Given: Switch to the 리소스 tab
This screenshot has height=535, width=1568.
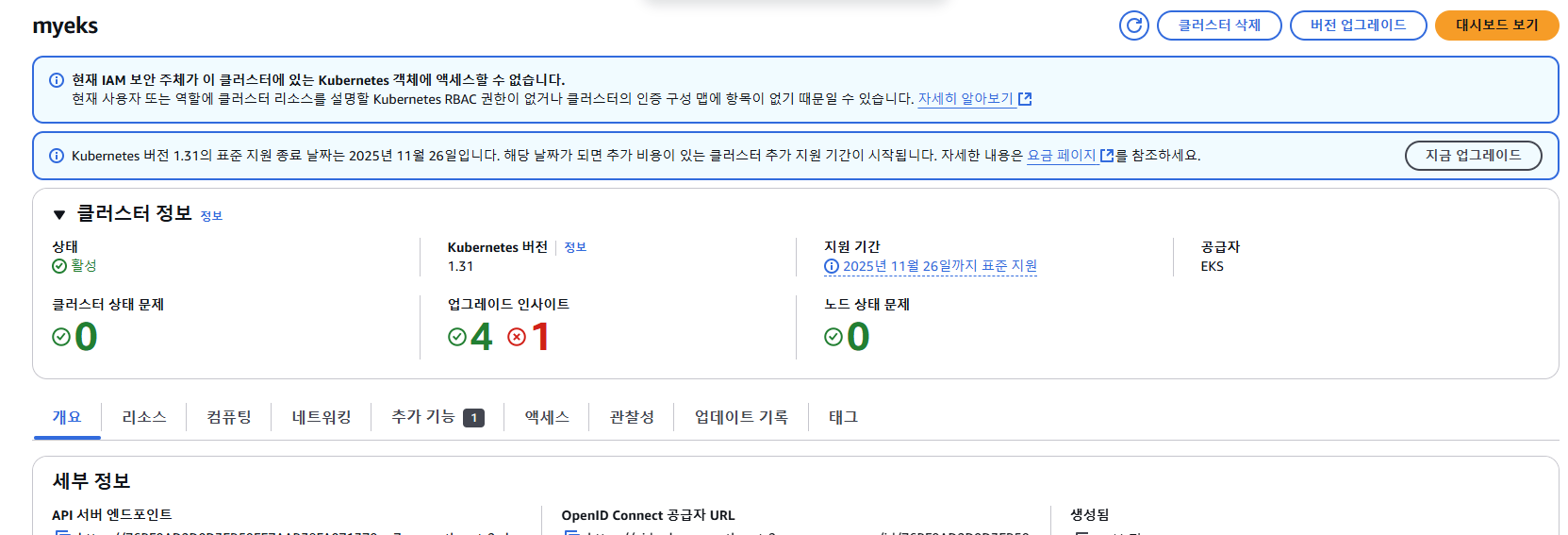Looking at the screenshot, I should click(x=144, y=417).
